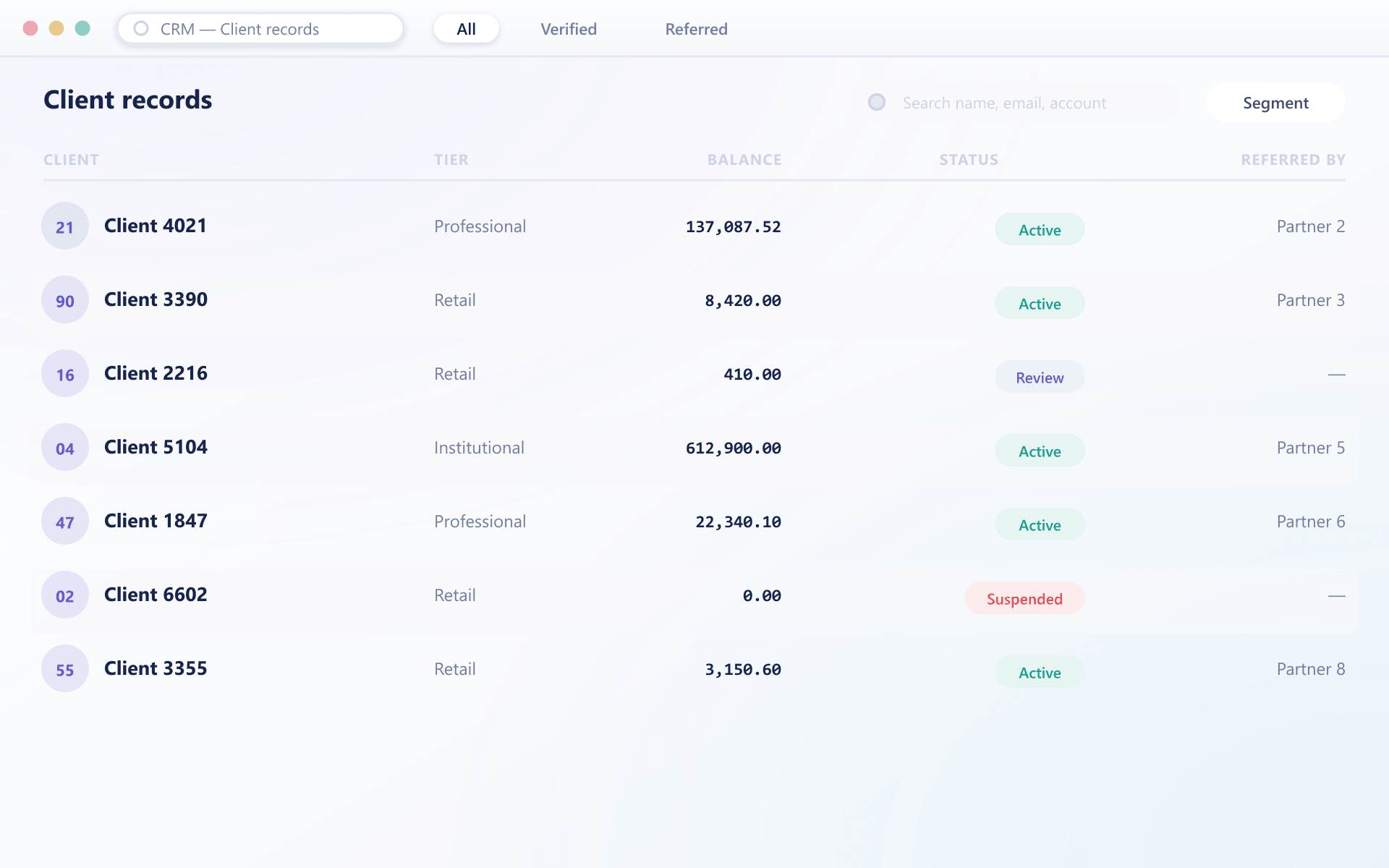
Task: Click the Active status of Client 1847
Action: (1040, 525)
